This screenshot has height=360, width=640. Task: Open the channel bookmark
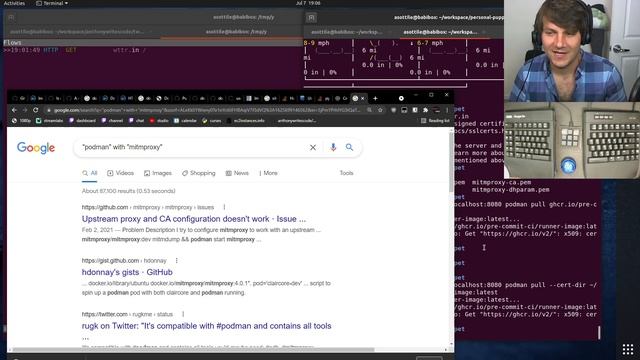(x=112, y=121)
